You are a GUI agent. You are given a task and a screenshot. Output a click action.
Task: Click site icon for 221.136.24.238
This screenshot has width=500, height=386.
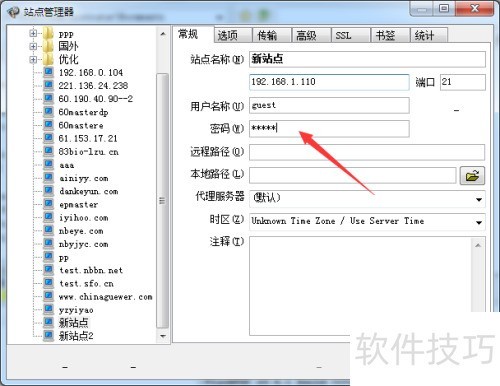tap(48, 86)
